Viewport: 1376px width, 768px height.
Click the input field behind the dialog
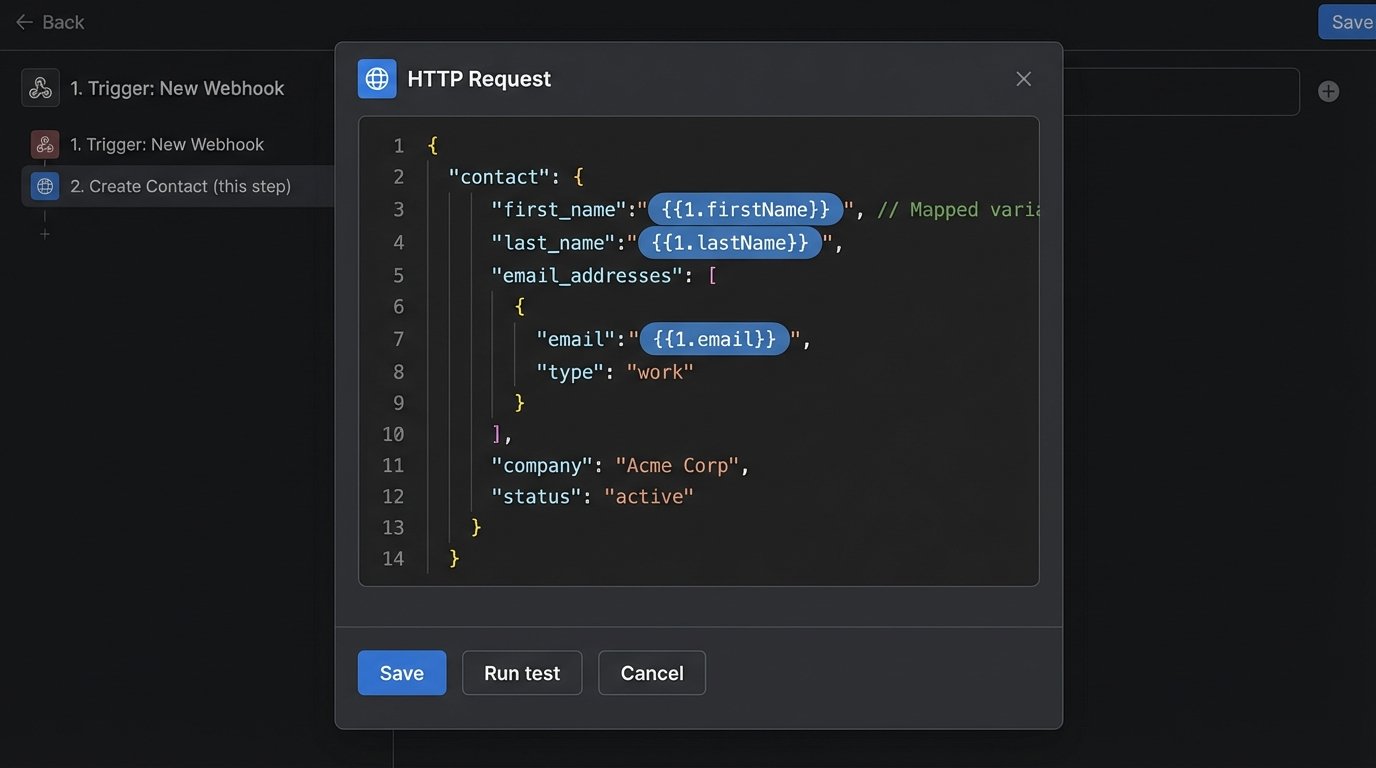pos(1180,92)
